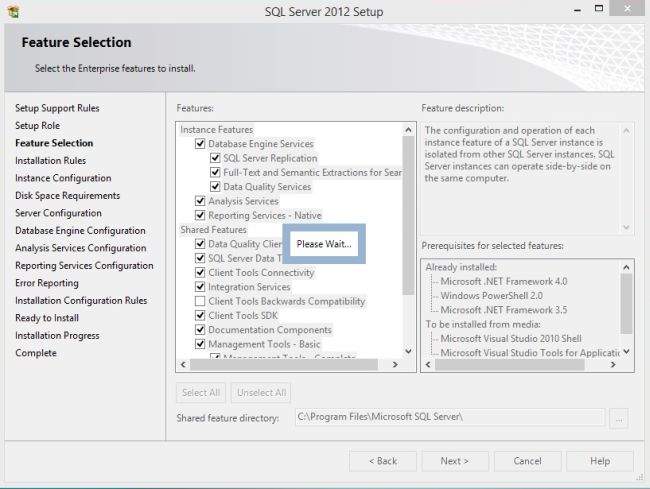This screenshot has width=650, height=489.
Task: Click prerequisites list scroll right arrow
Action: [x=613, y=364]
